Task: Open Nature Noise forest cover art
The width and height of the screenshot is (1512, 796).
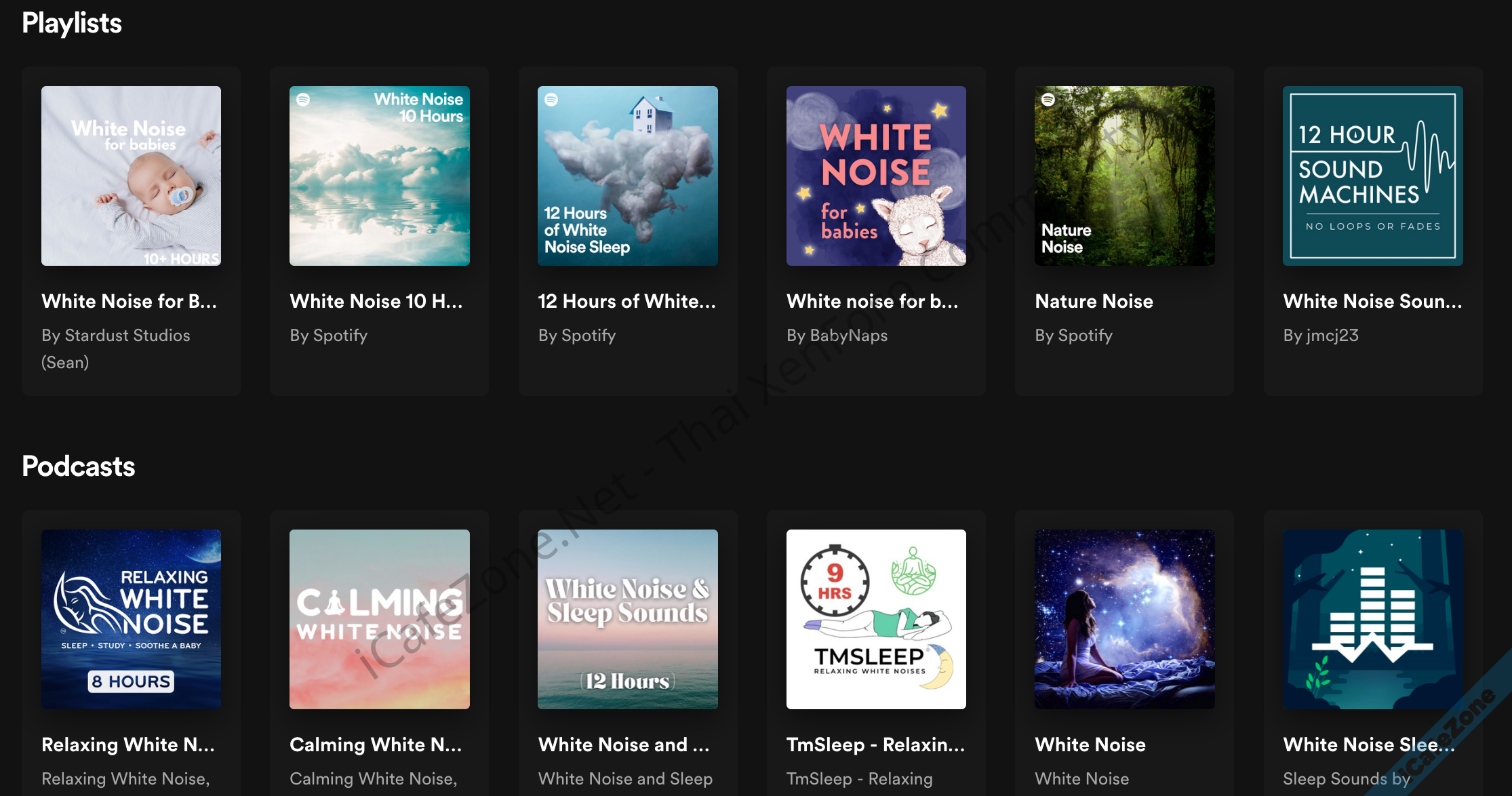Action: 1124,176
